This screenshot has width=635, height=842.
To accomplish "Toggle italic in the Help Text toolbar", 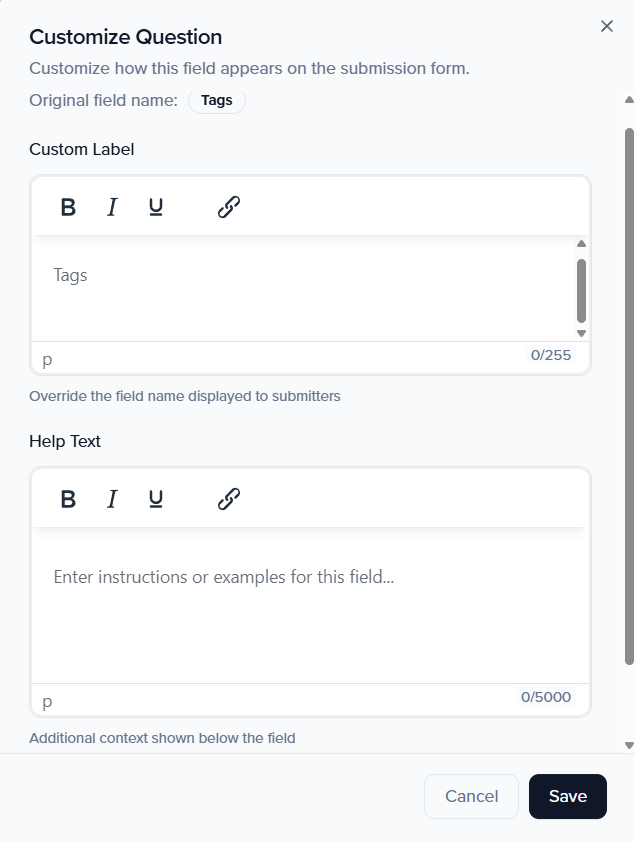I will point(112,499).
